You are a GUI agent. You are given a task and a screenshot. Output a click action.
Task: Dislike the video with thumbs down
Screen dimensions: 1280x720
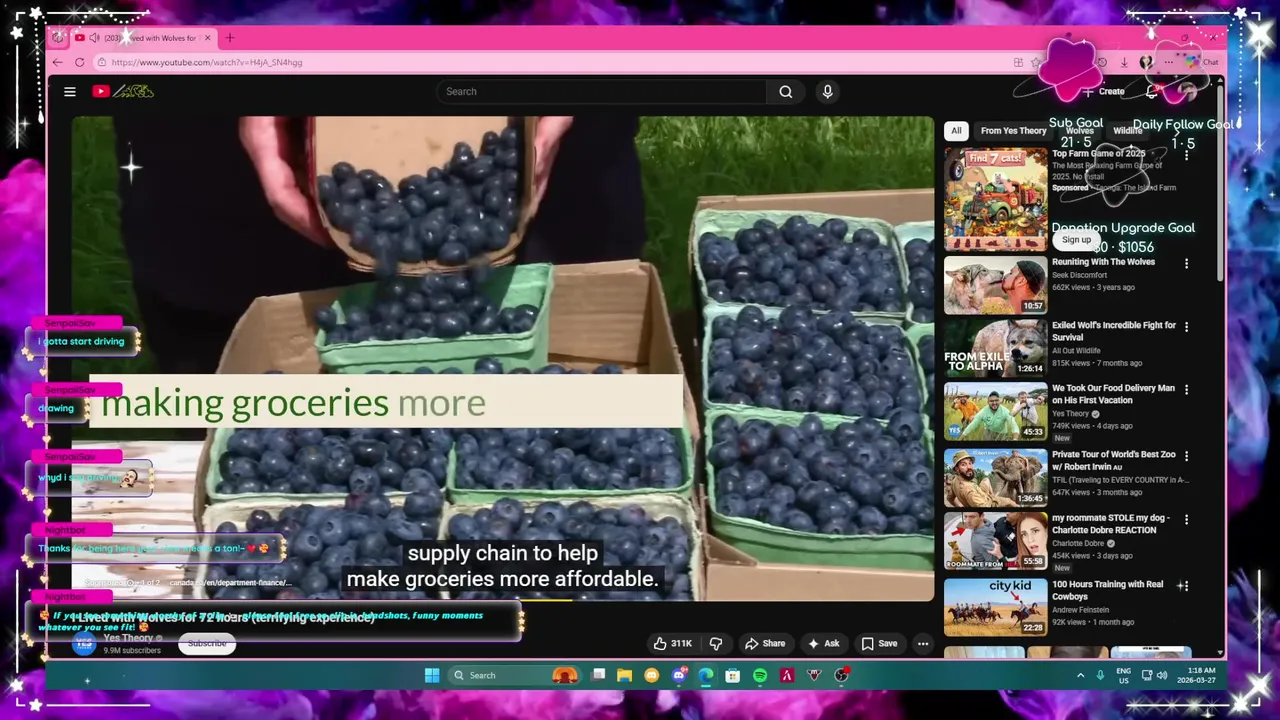click(716, 643)
